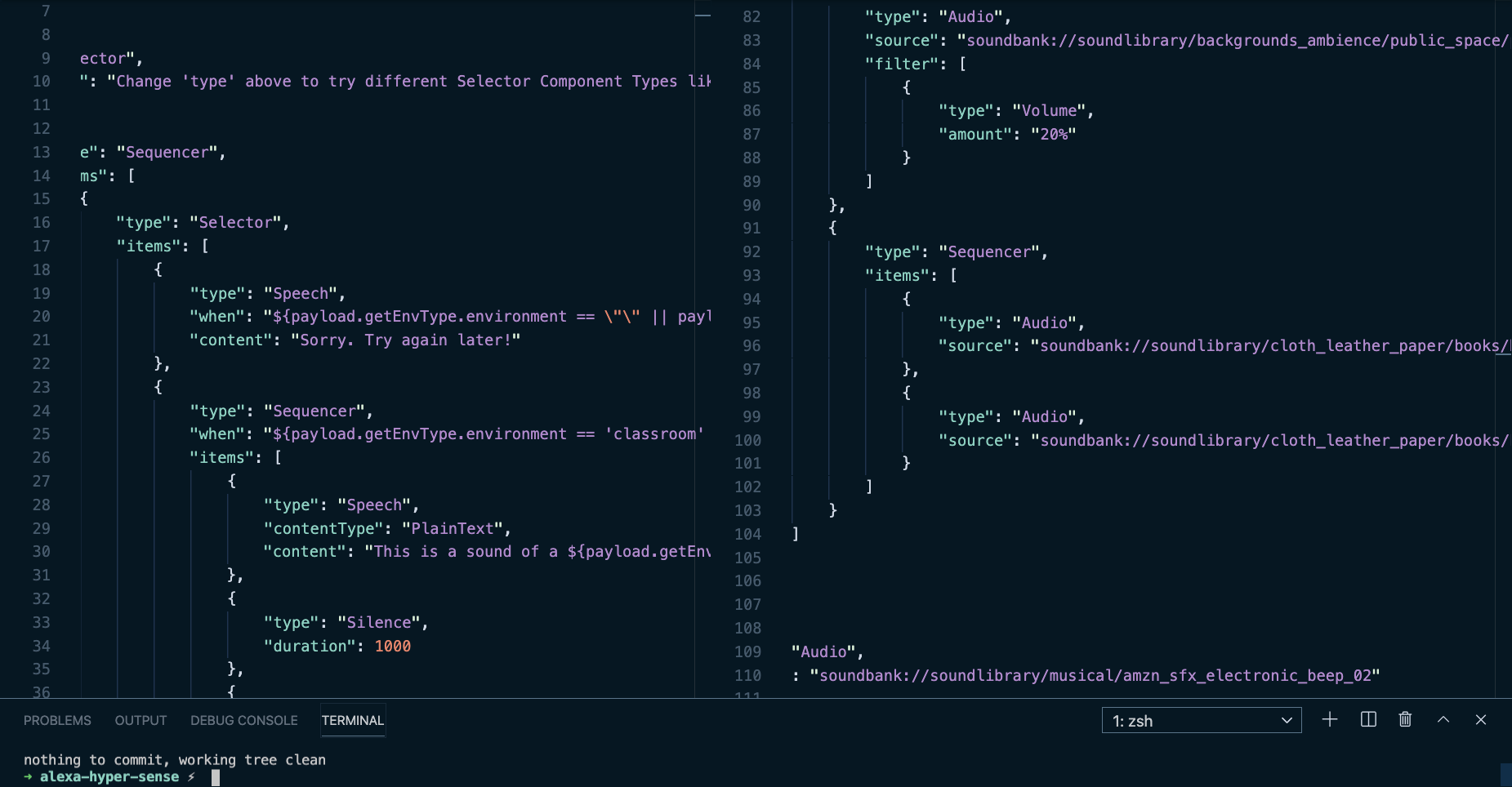Click the electronic_beep_02 soundbank source string
The height and width of the screenshot is (787, 1512).
[x=1095, y=675]
